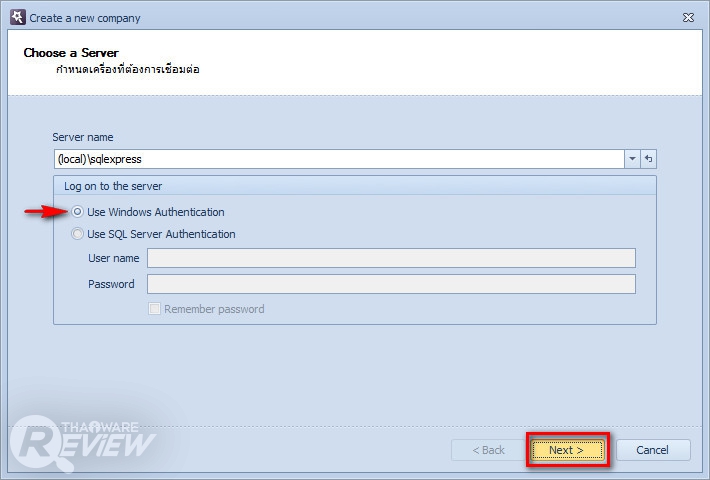This screenshot has width=710, height=480.
Task: Click the refresh server list icon
Action: [648, 159]
